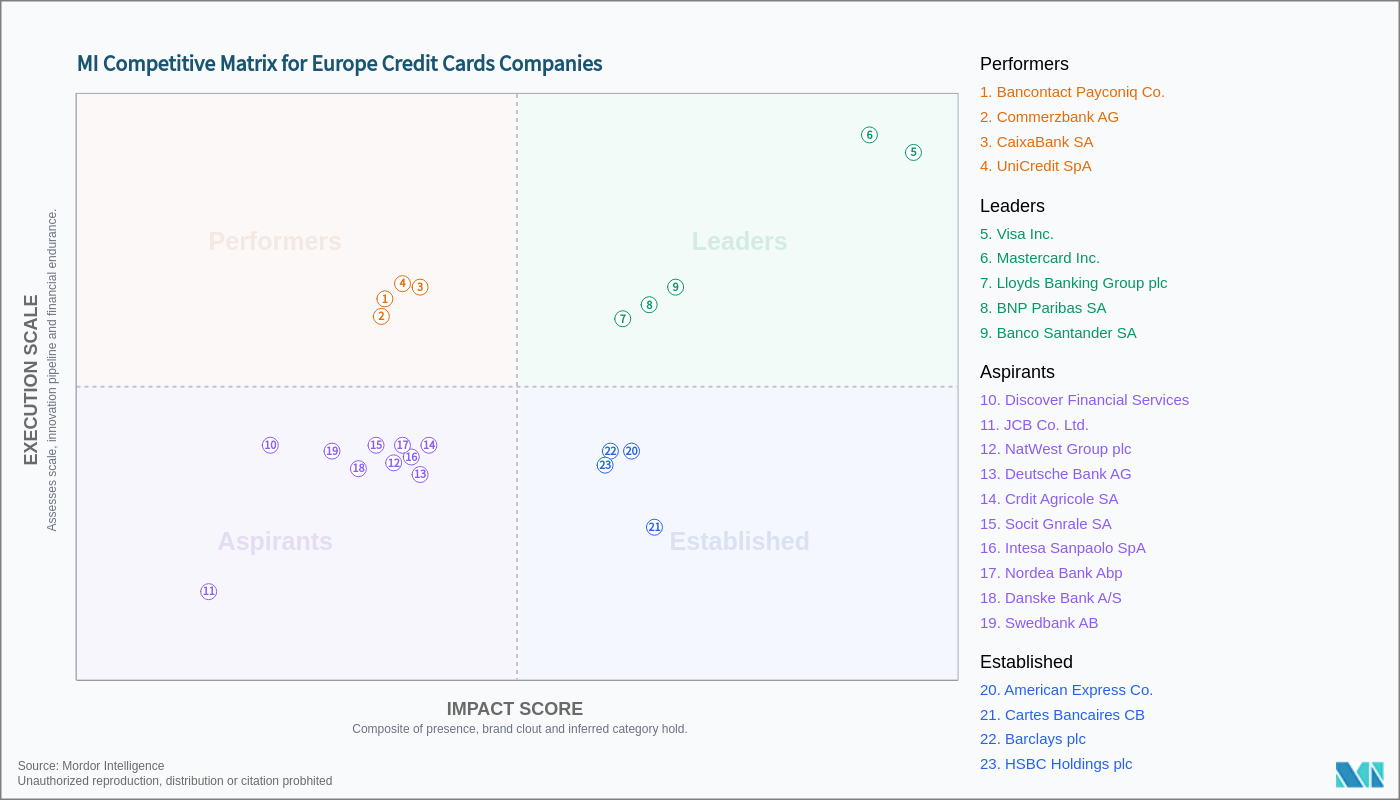Select the Discover marker 10
This screenshot has height=800, width=1400.
coord(270,445)
